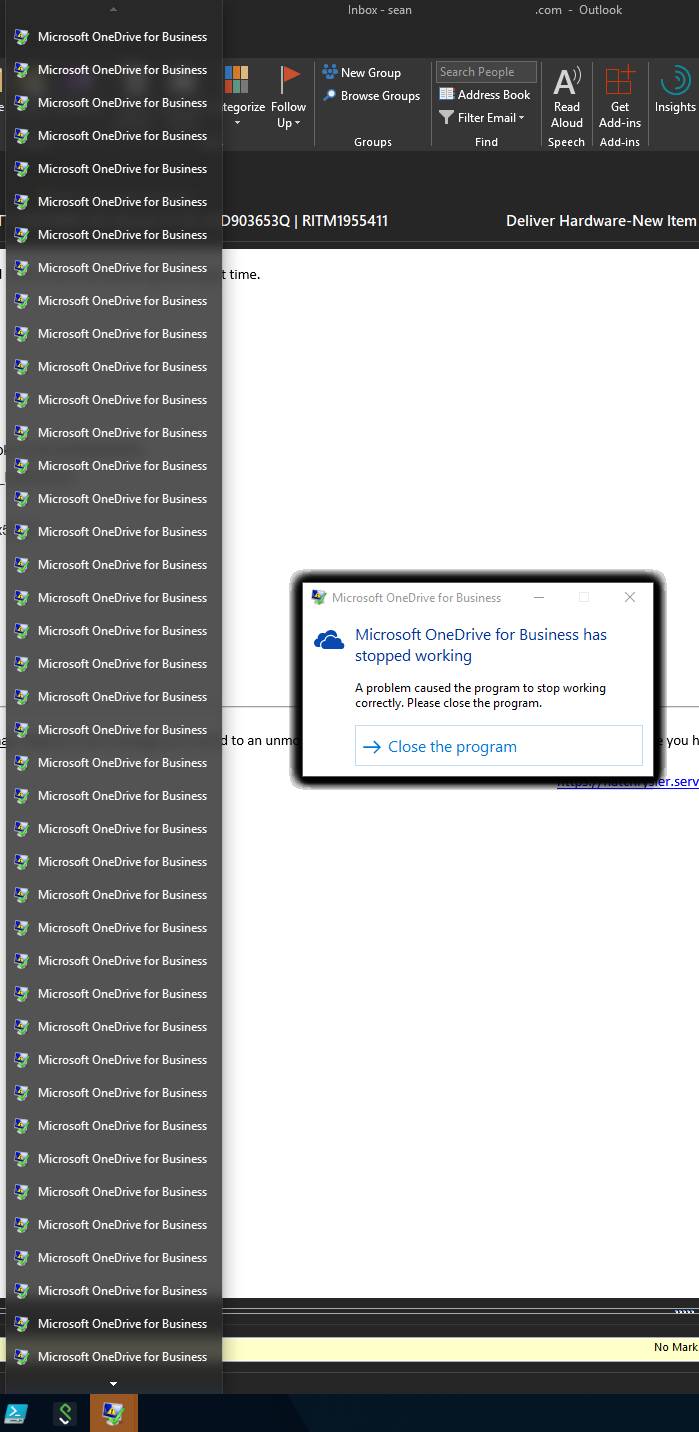Click the "No Mark" text in the yellow bar
This screenshot has height=1432, width=699.
[x=675, y=1347]
